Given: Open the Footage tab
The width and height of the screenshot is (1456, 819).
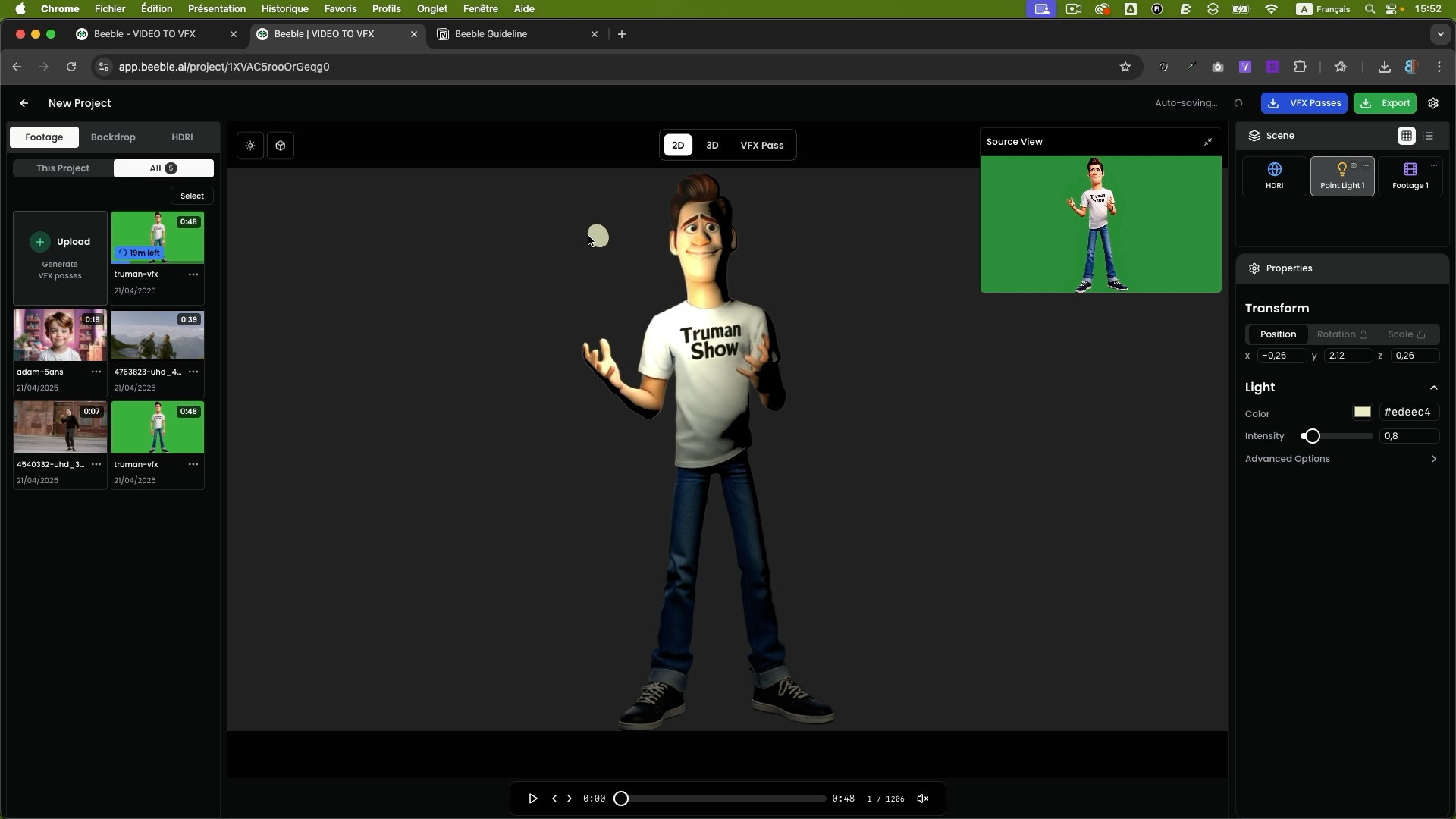Looking at the screenshot, I should pyautogui.click(x=44, y=137).
